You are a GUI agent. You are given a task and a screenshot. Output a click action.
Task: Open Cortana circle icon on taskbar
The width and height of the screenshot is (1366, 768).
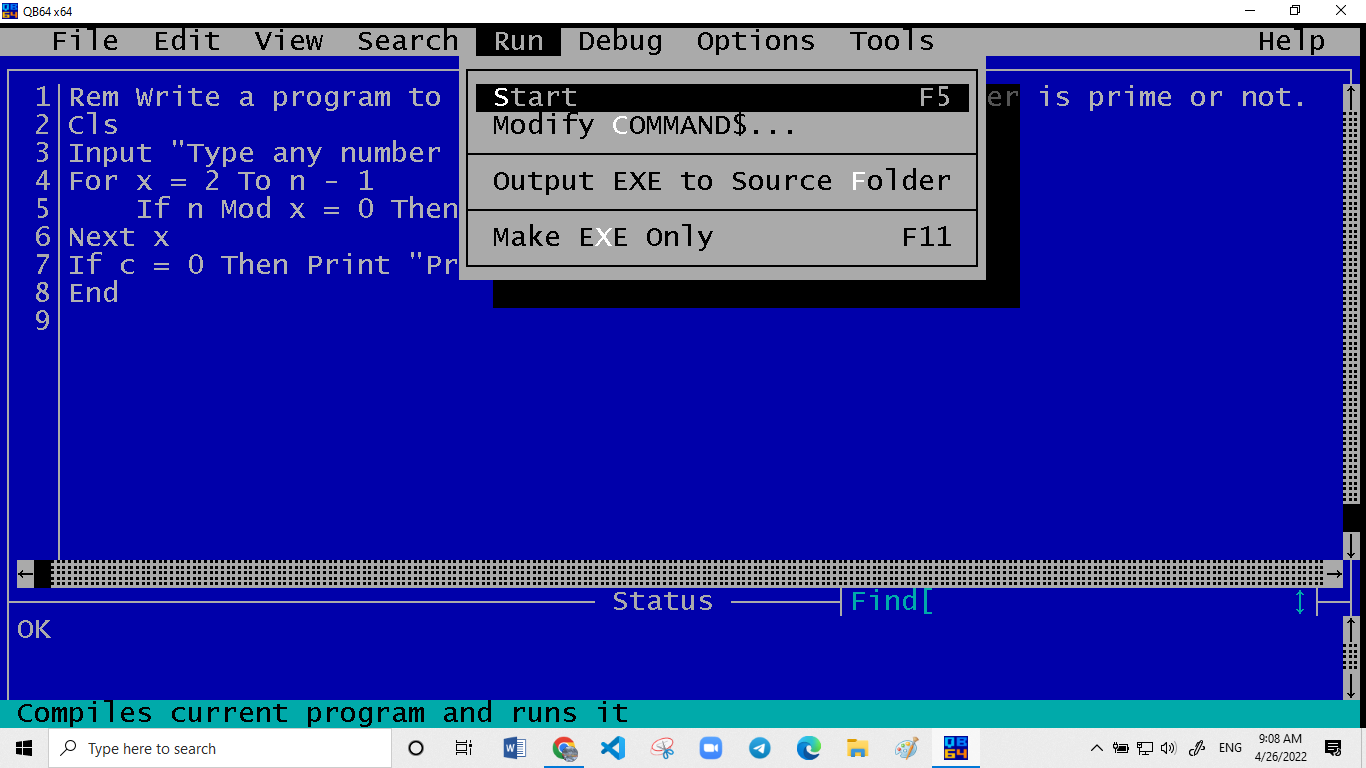pos(416,748)
